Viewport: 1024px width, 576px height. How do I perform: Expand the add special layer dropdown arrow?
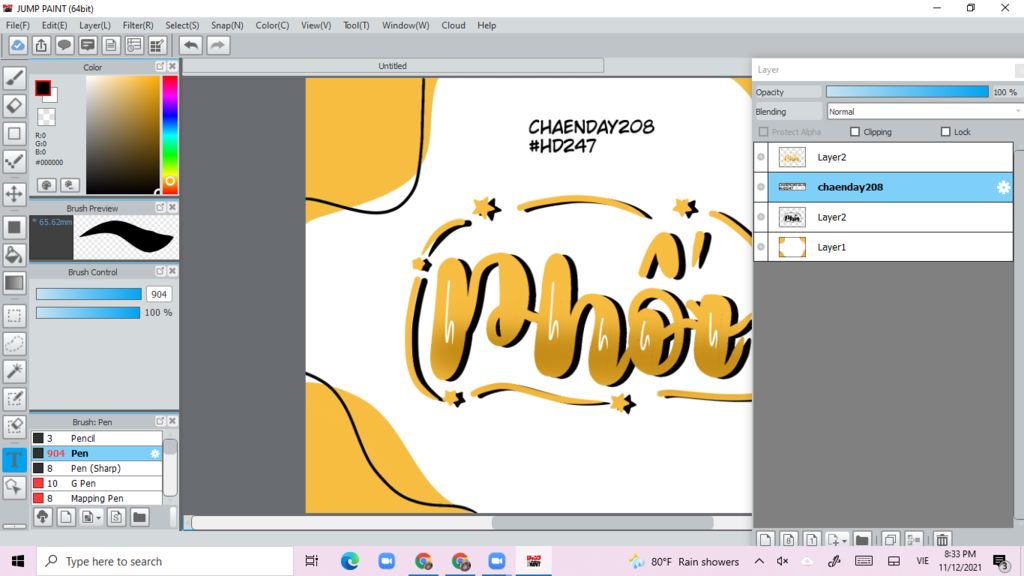pos(844,541)
